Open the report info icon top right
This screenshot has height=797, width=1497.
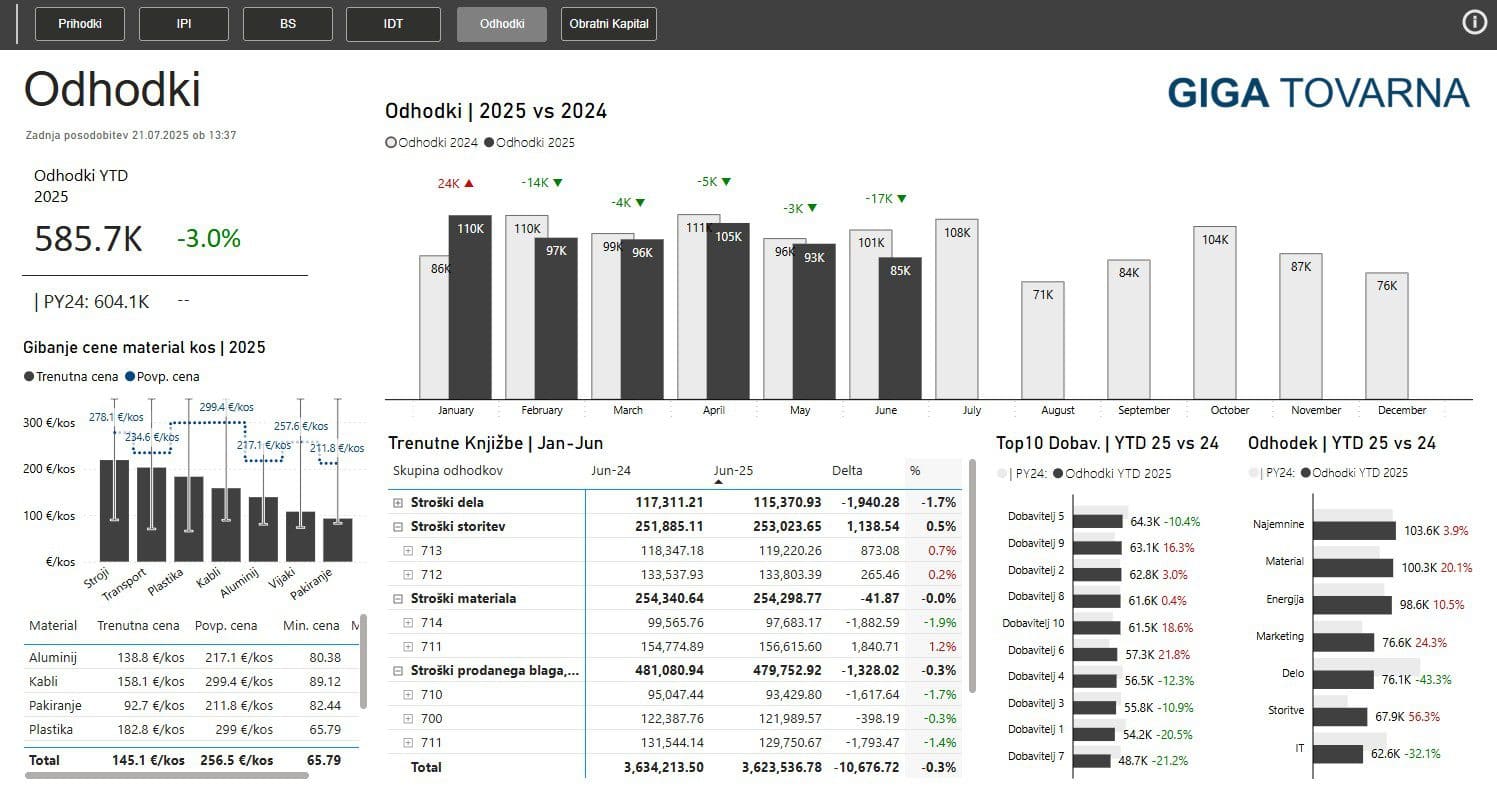click(x=1474, y=21)
